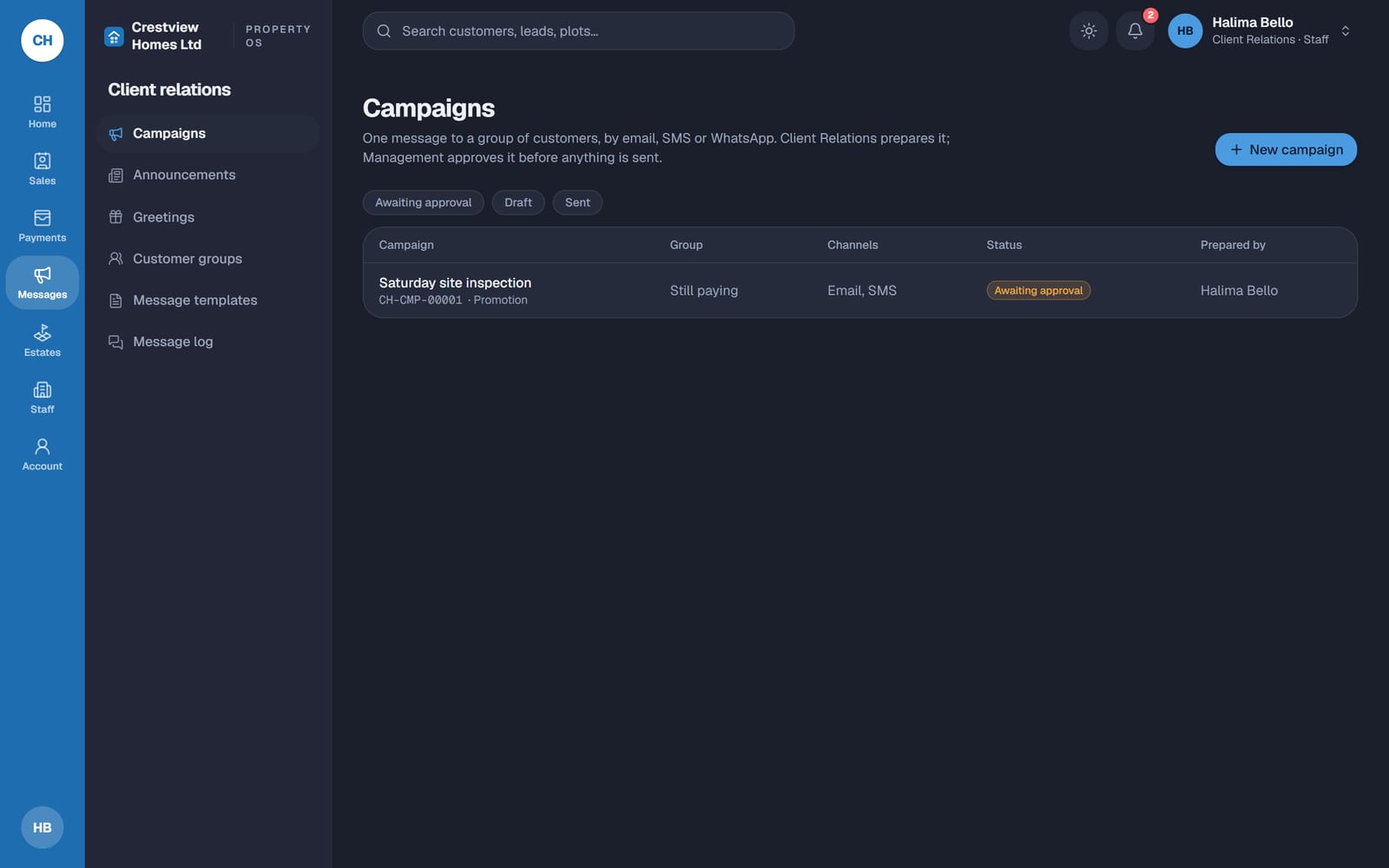This screenshot has width=1389, height=868.
Task: Open Message log page
Action: coord(208,342)
